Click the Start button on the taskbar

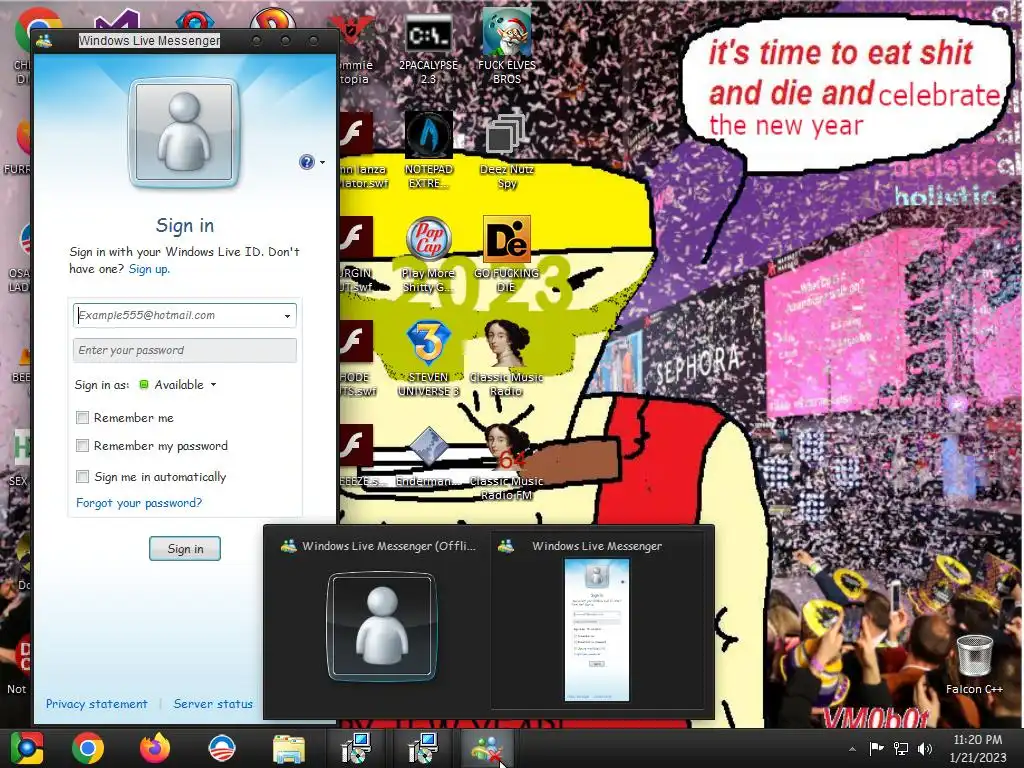point(26,748)
